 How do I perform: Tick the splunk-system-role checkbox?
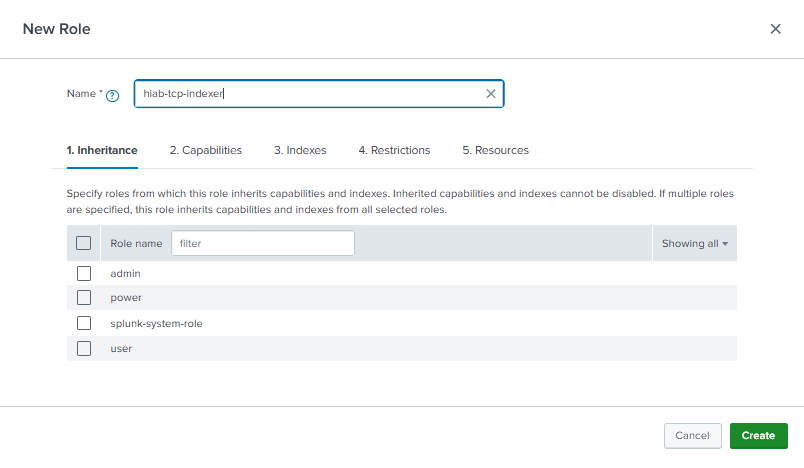click(84, 323)
